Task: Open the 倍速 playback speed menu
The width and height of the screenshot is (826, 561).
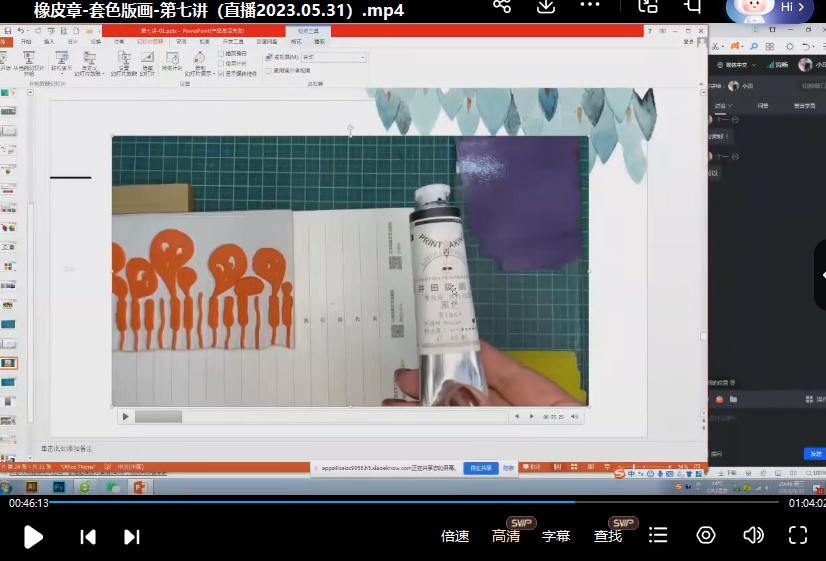Action: pos(455,536)
